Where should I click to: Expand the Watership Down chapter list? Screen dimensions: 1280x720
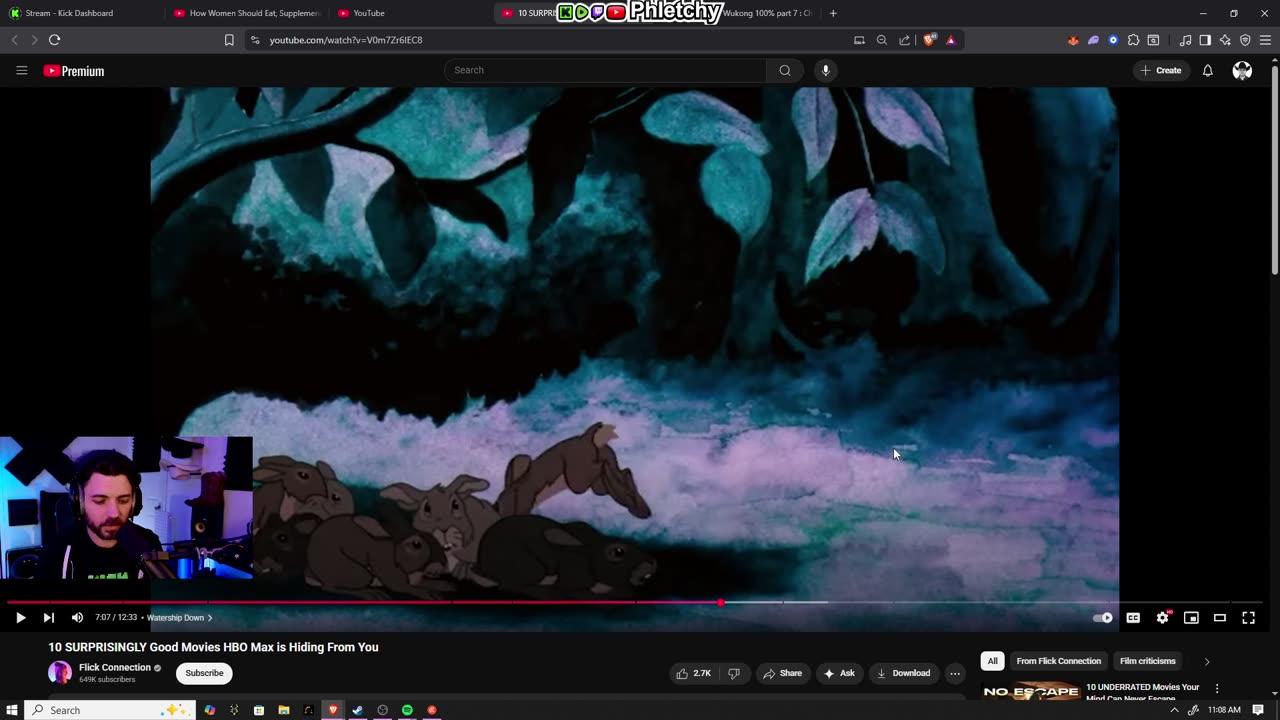[179, 618]
